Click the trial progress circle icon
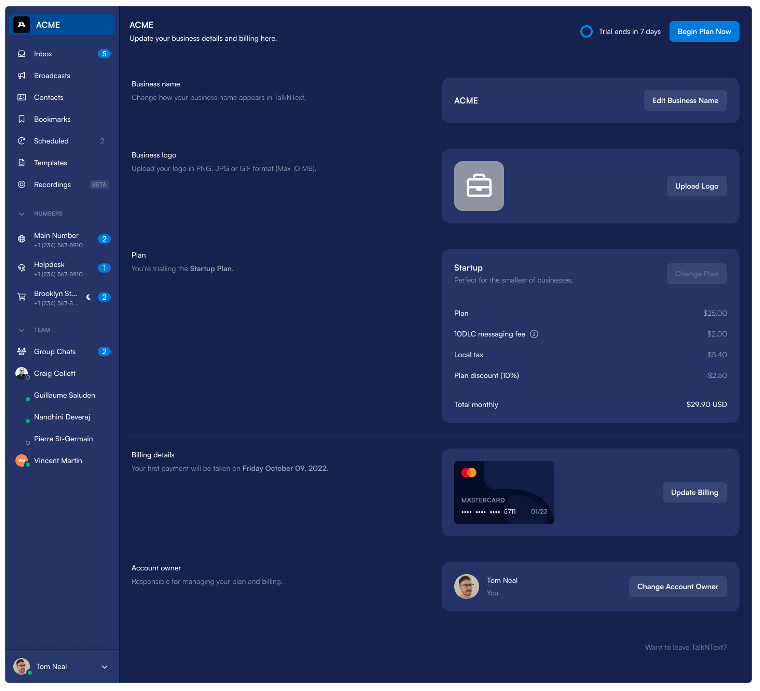The width and height of the screenshot is (760, 691). pos(586,31)
